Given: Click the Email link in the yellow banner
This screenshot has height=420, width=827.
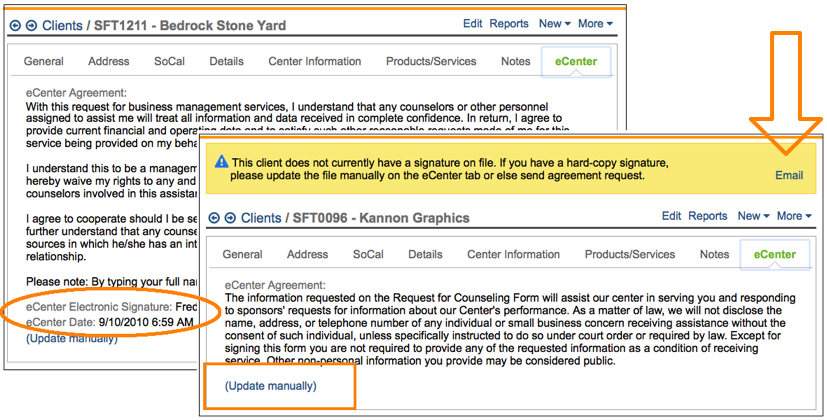Looking at the screenshot, I should 789,175.
